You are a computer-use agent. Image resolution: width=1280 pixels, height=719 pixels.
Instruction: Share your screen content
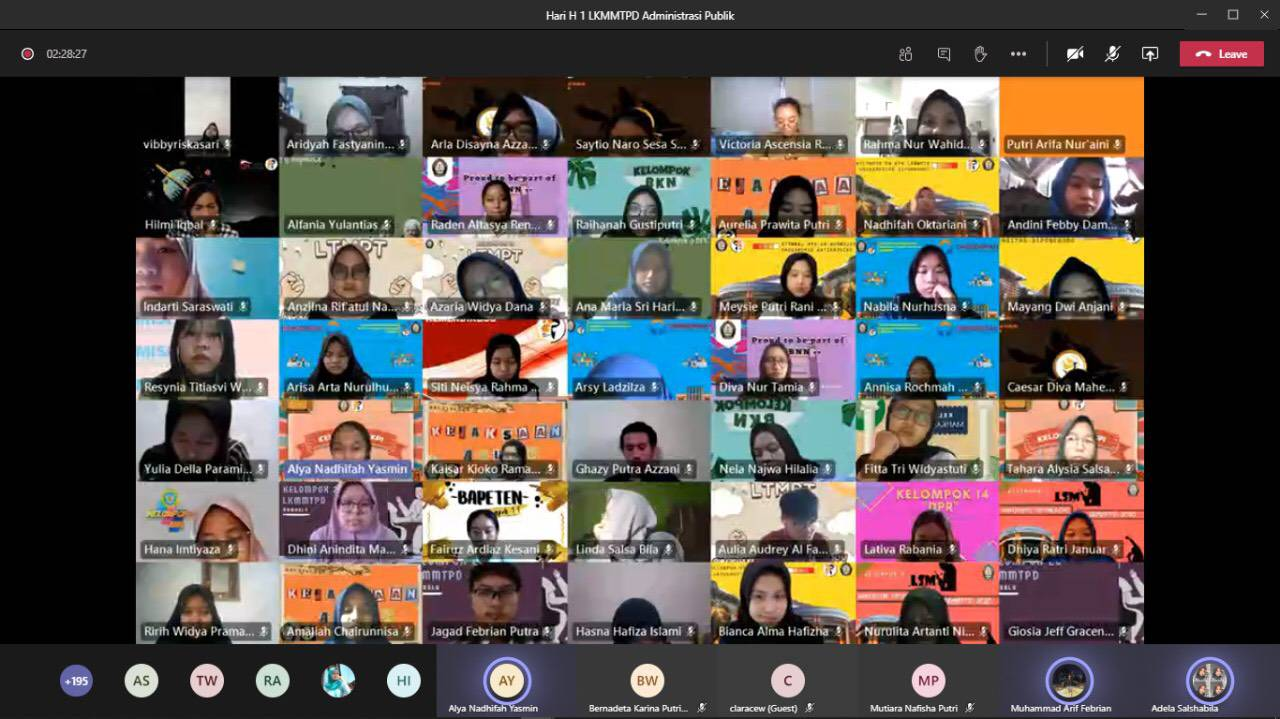(x=1150, y=54)
